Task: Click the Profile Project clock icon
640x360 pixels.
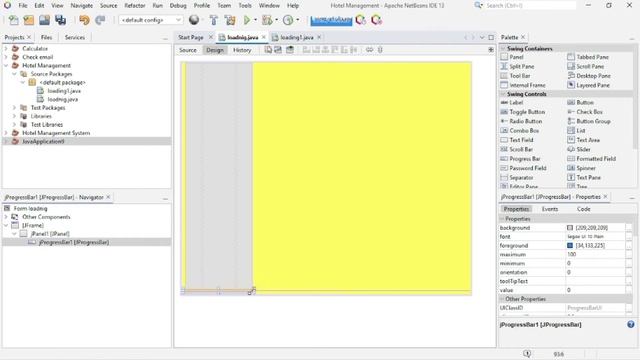Action: (x=288, y=20)
